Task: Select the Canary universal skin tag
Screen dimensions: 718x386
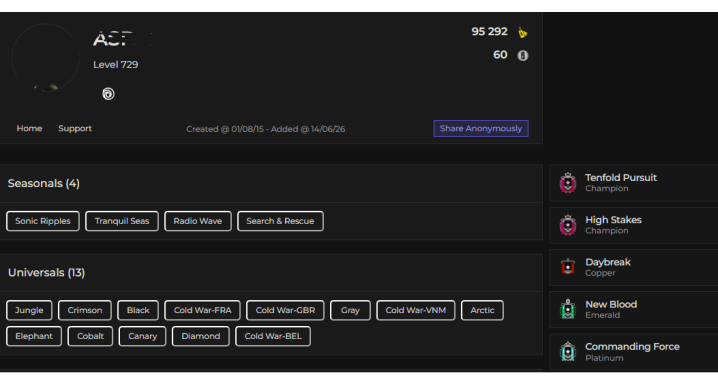Action: pyautogui.click(x=142, y=336)
